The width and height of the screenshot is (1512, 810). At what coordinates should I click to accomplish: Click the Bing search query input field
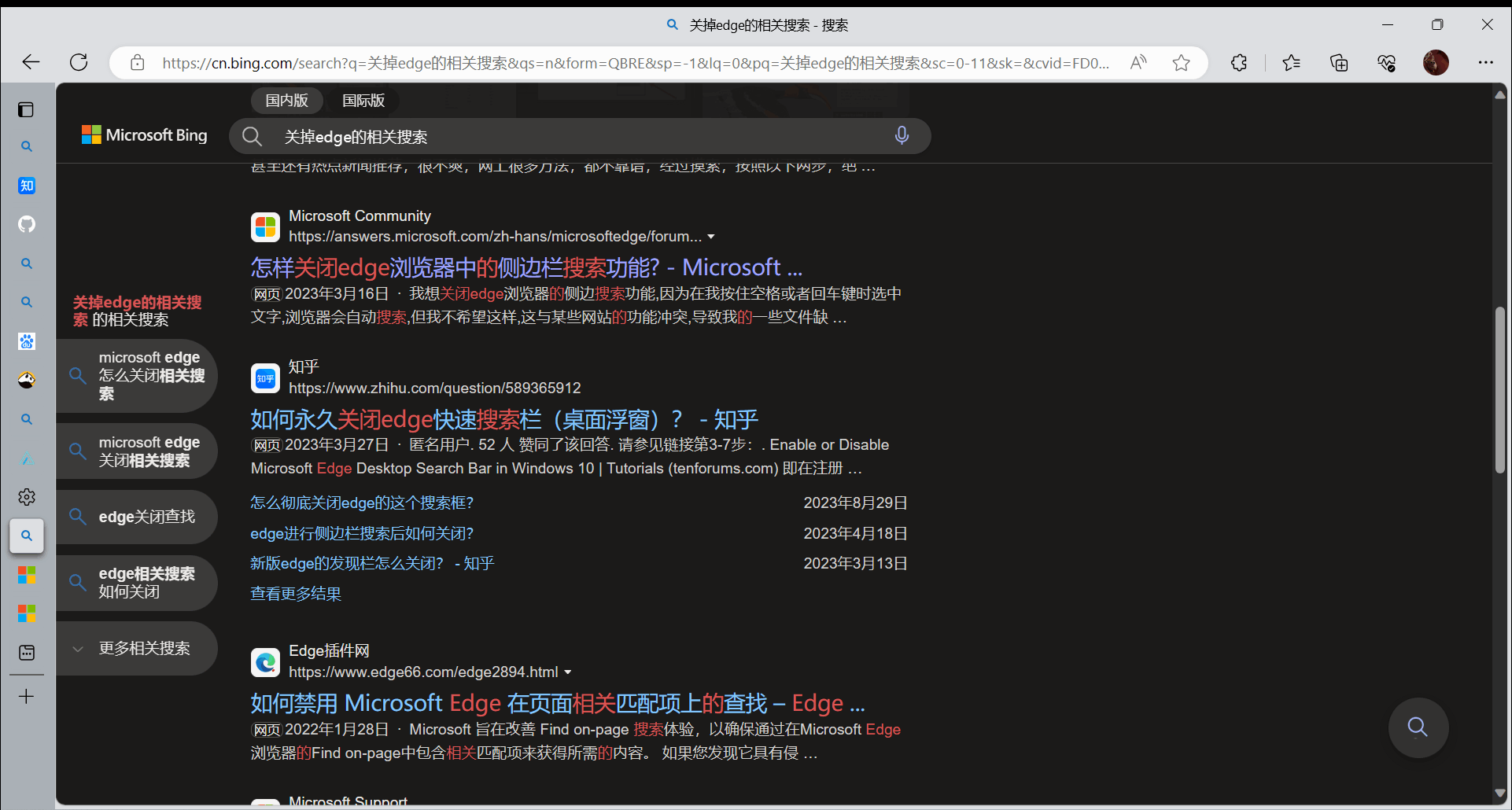point(578,137)
